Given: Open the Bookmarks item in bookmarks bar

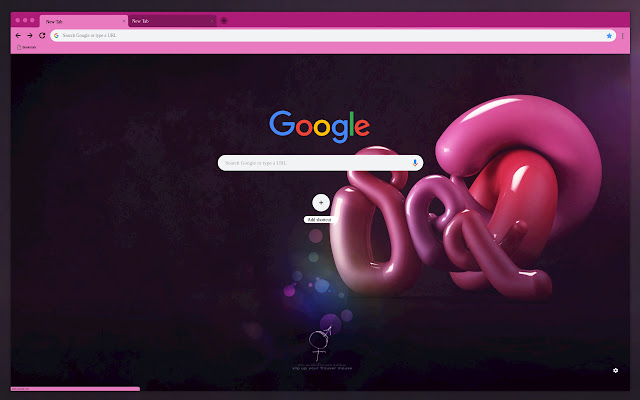Looking at the screenshot, I should click(x=27, y=47).
